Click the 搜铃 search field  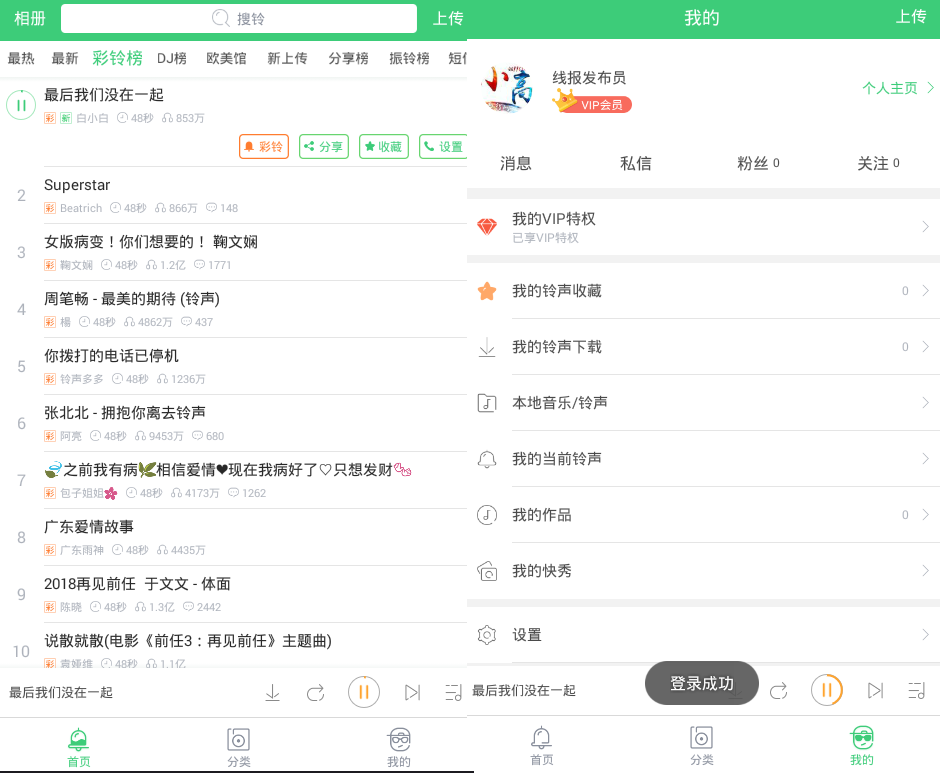tap(239, 18)
